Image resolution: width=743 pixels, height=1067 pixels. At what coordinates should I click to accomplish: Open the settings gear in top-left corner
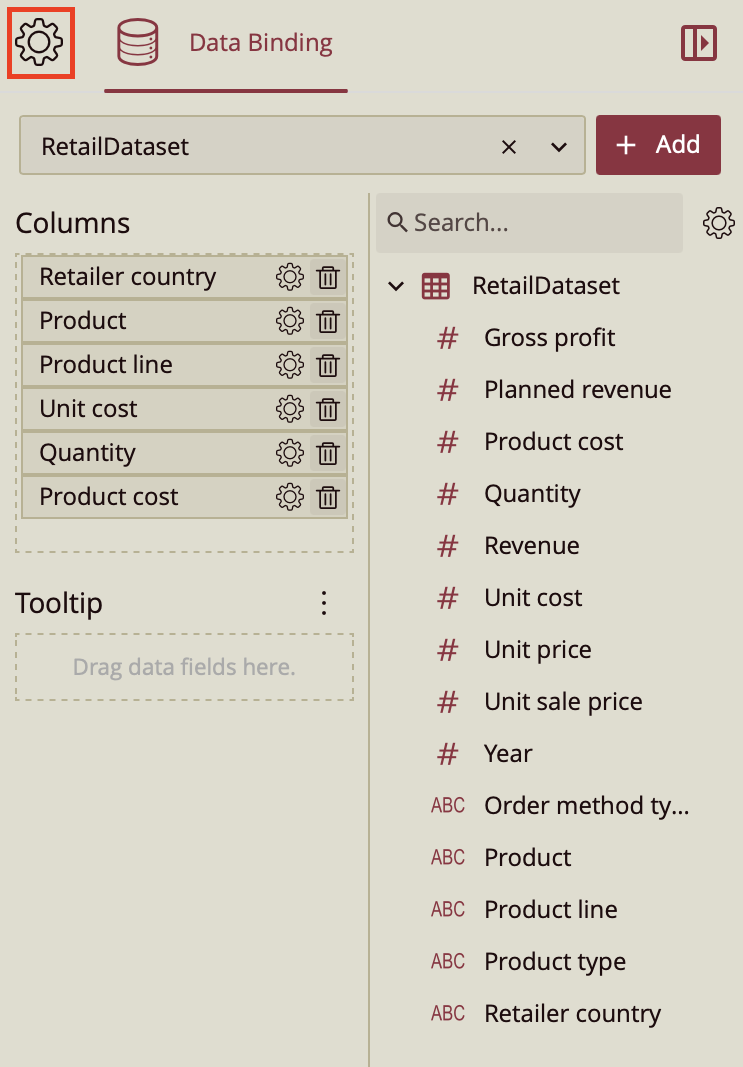[39, 42]
